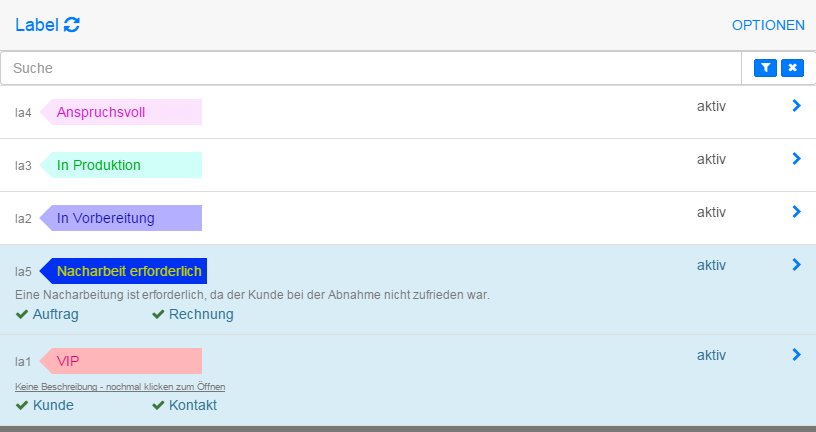Toggle the Auftrag checkmark
This screenshot has width=816, height=432.
click(x=22, y=314)
